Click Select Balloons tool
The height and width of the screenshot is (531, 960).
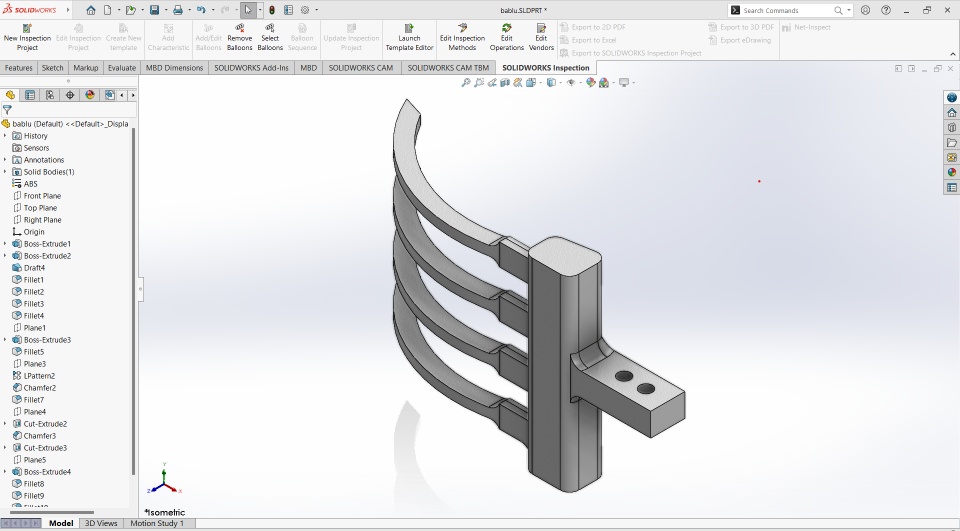270,37
